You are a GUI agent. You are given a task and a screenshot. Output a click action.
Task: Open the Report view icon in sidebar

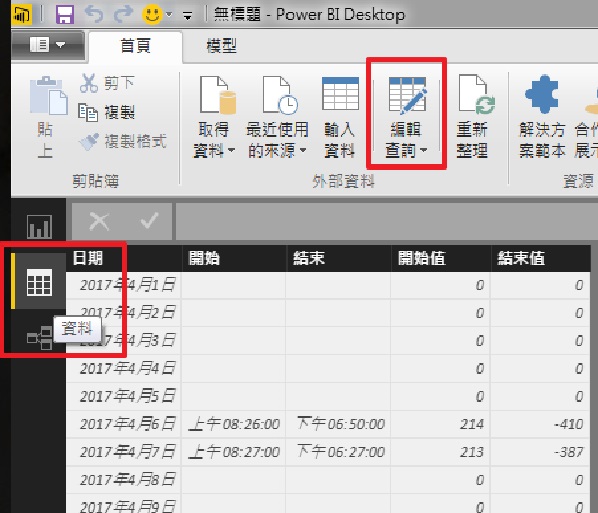[39, 227]
